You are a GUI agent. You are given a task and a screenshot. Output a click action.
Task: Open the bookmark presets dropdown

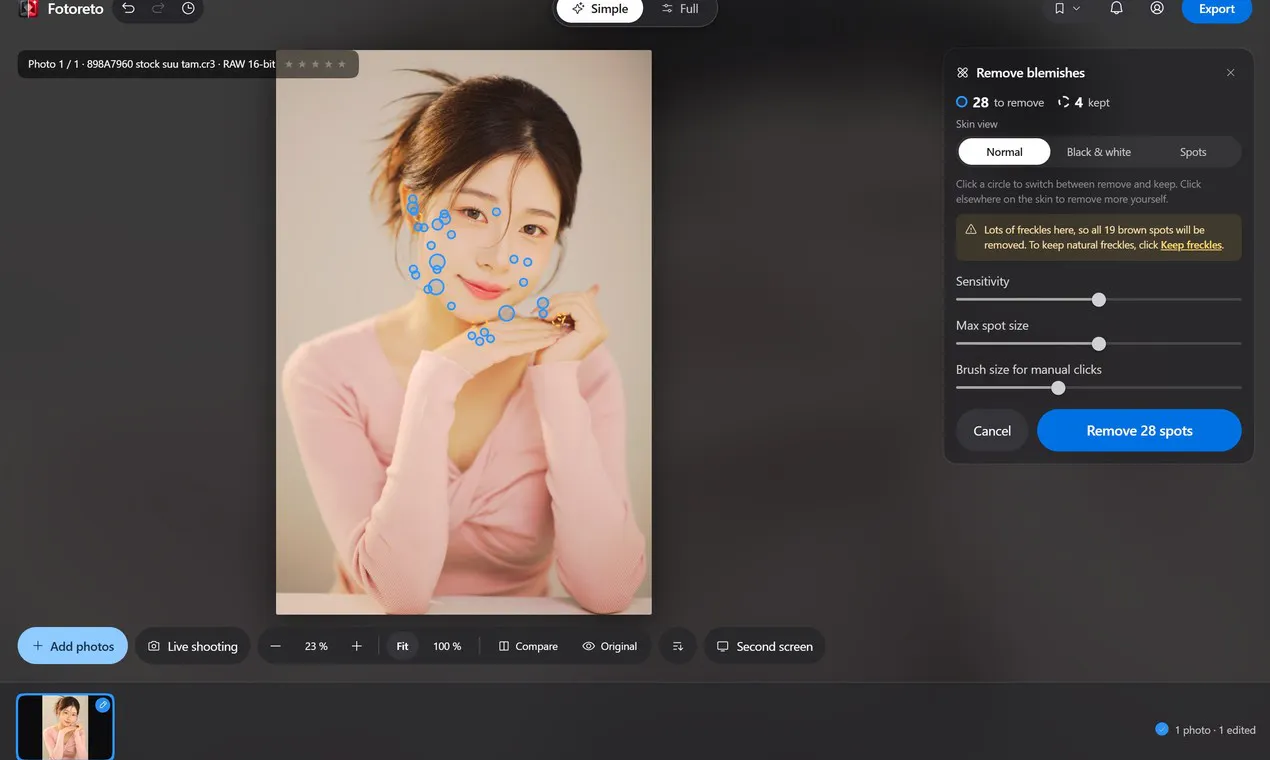[1066, 8]
